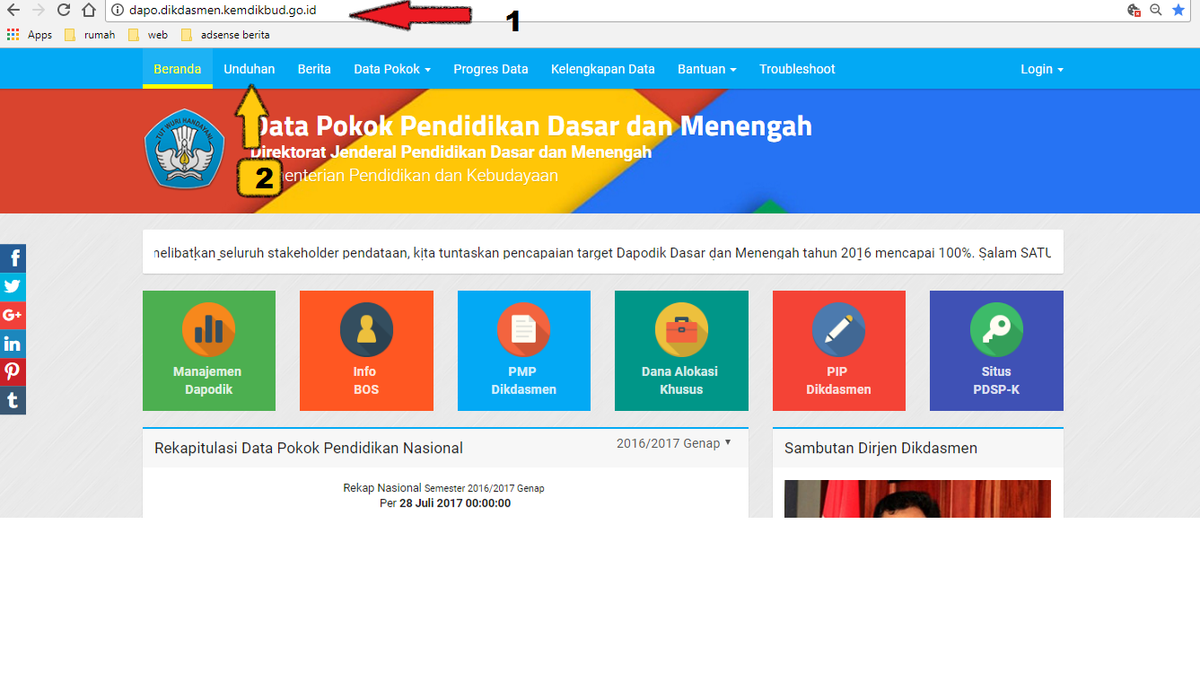Open the browser Home icon
The height and width of the screenshot is (689, 1200).
pyautogui.click(x=89, y=10)
